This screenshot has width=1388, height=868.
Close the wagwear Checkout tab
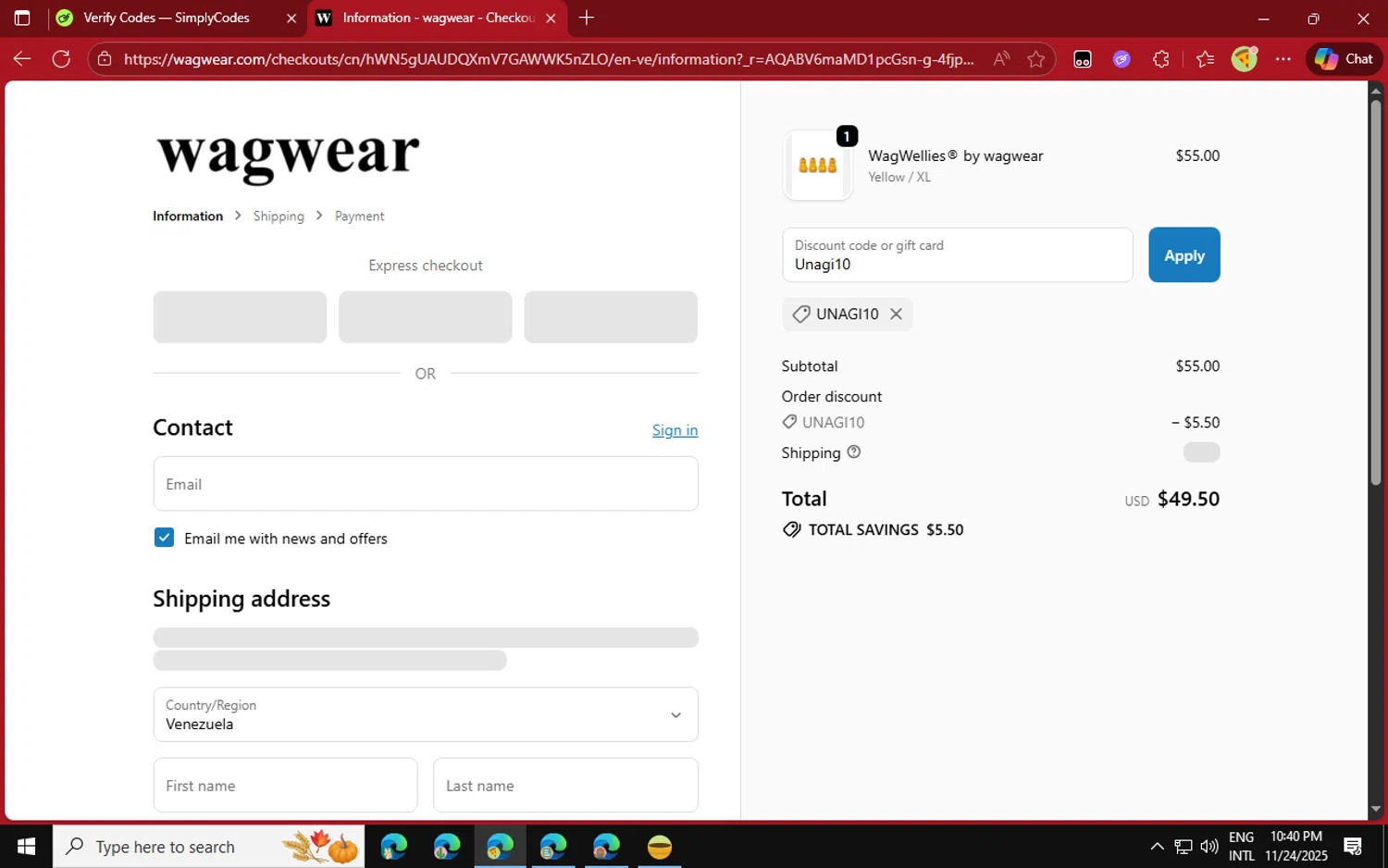pos(551,19)
